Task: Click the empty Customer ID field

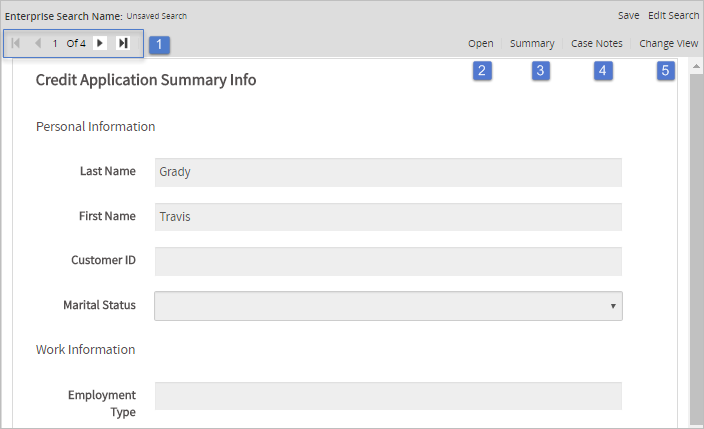Action: click(x=388, y=261)
